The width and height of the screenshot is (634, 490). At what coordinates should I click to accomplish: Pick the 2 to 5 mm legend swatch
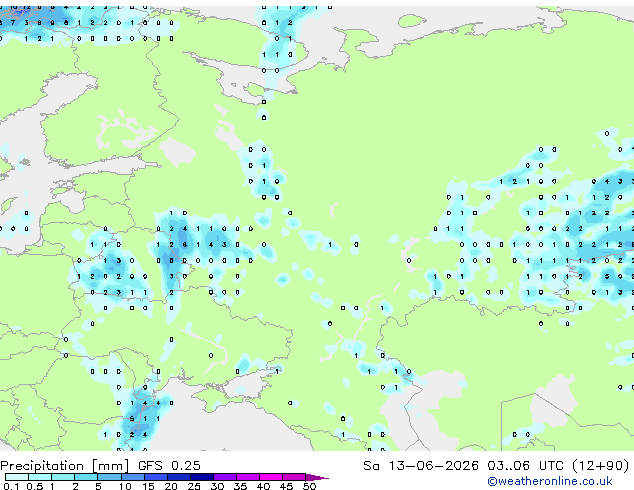[x=86, y=477]
